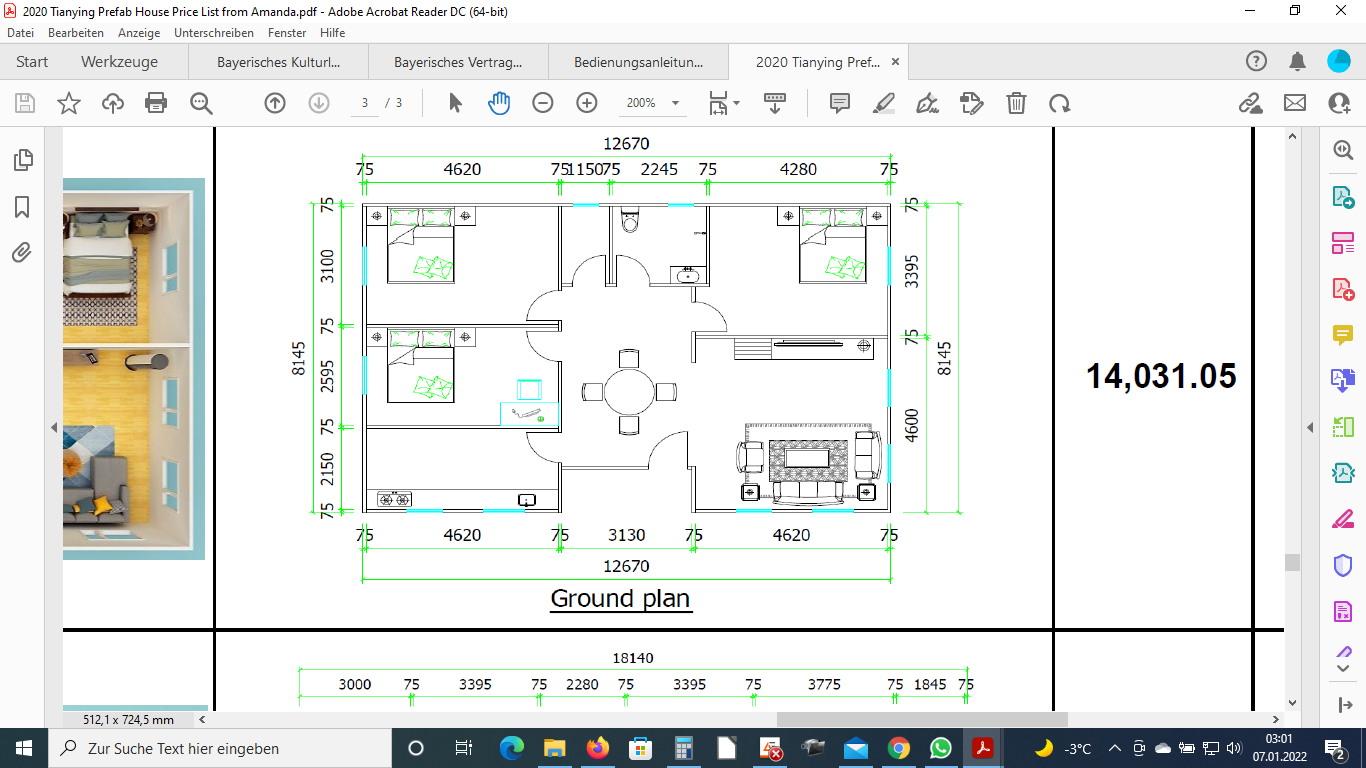Click the horizontal scrollbar thumb

921,719
